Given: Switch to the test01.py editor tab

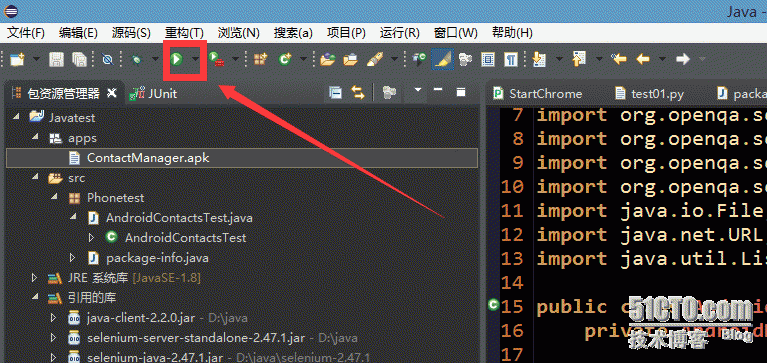Looking at the screenshot, I should (650, 93).
